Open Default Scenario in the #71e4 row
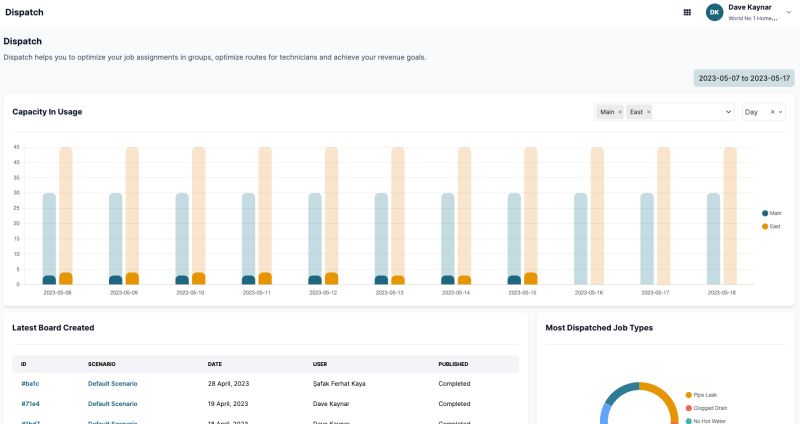This screenshot has width=800, height=424. click(x=112, y=404)
